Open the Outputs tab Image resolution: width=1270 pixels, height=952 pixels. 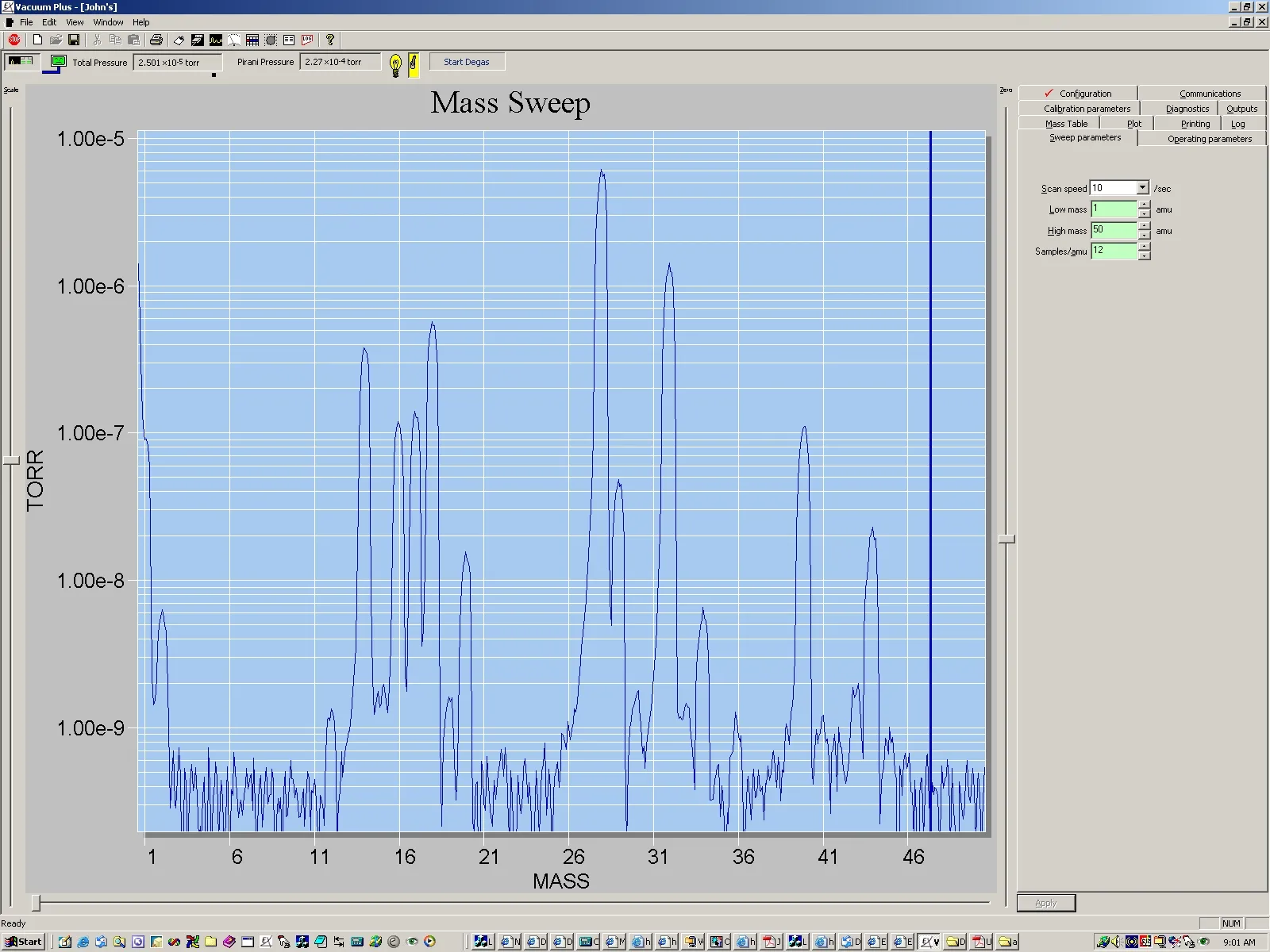coord(1241,109)
